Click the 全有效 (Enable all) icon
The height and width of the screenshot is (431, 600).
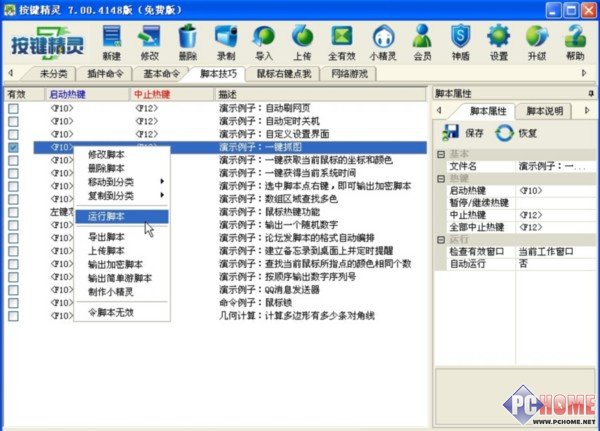click(343, 41)
